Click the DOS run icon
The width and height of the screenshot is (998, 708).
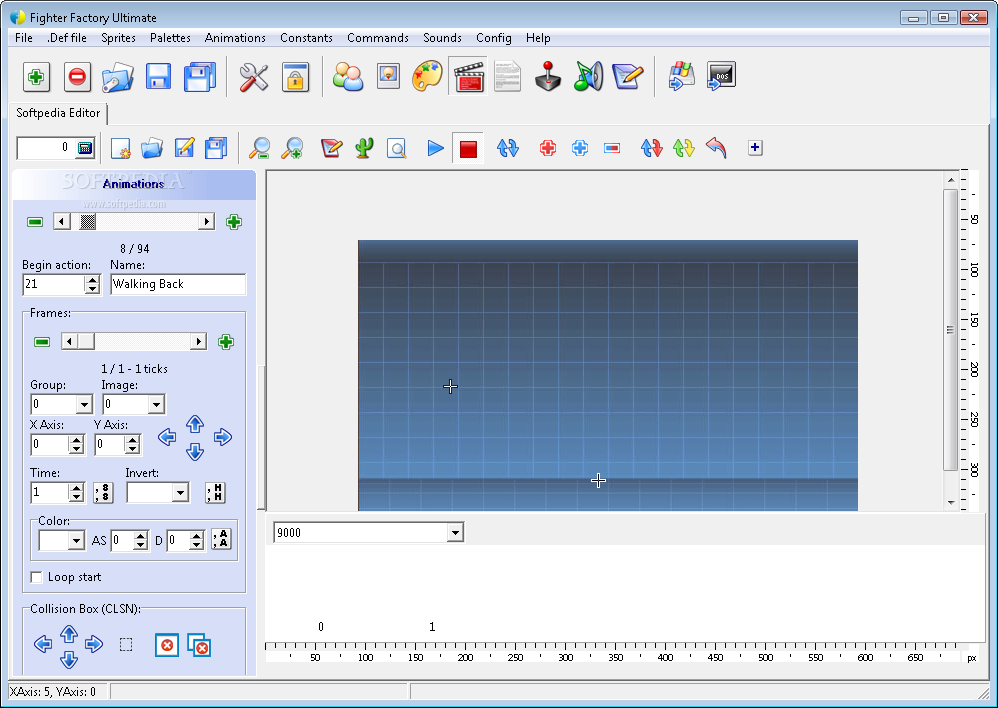721,76
